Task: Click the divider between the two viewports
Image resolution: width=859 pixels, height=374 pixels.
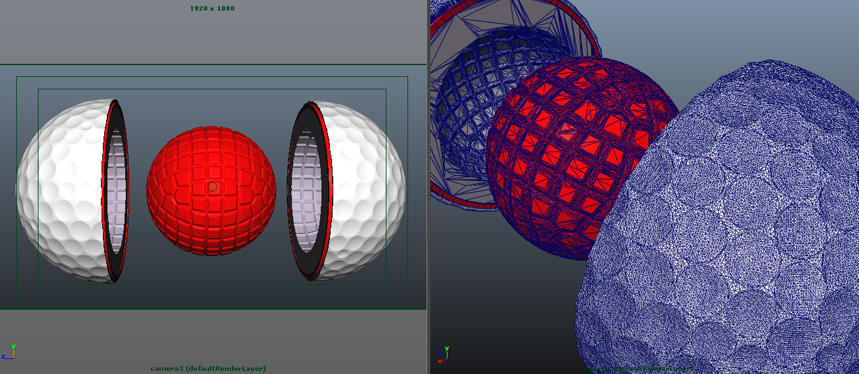Action: (428, 187)
